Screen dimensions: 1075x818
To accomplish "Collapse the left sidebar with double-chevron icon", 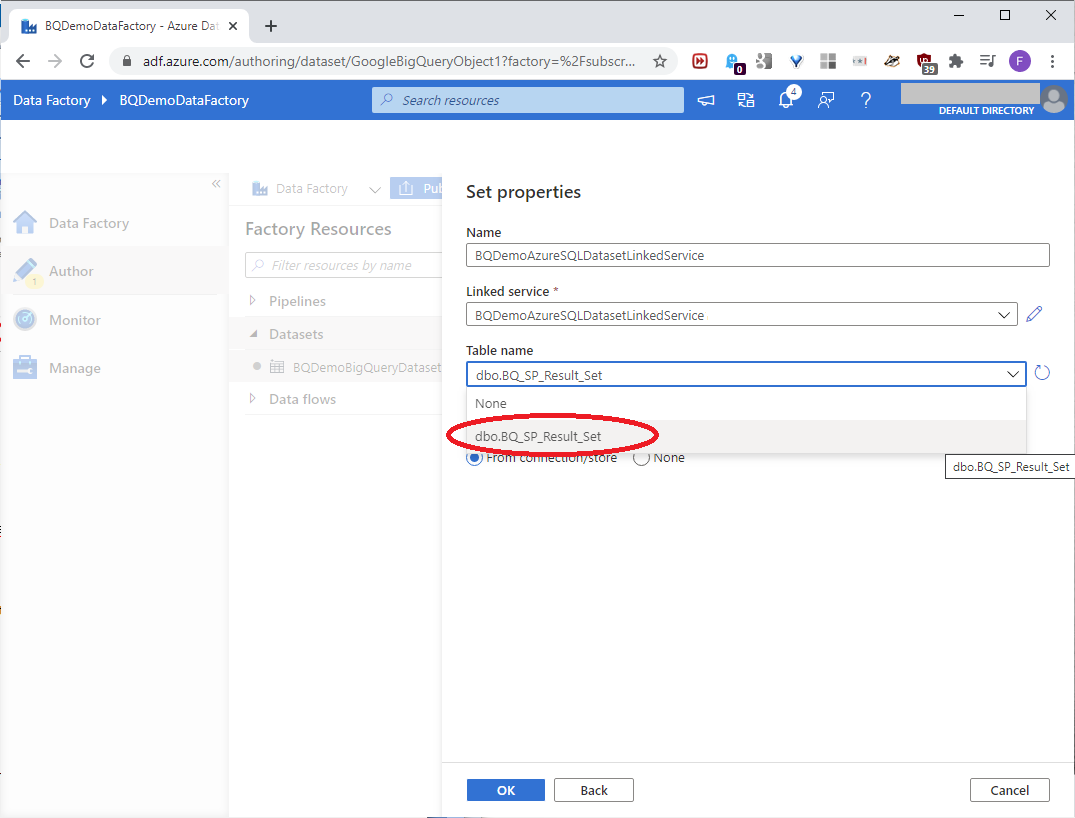I will [216, 184].
